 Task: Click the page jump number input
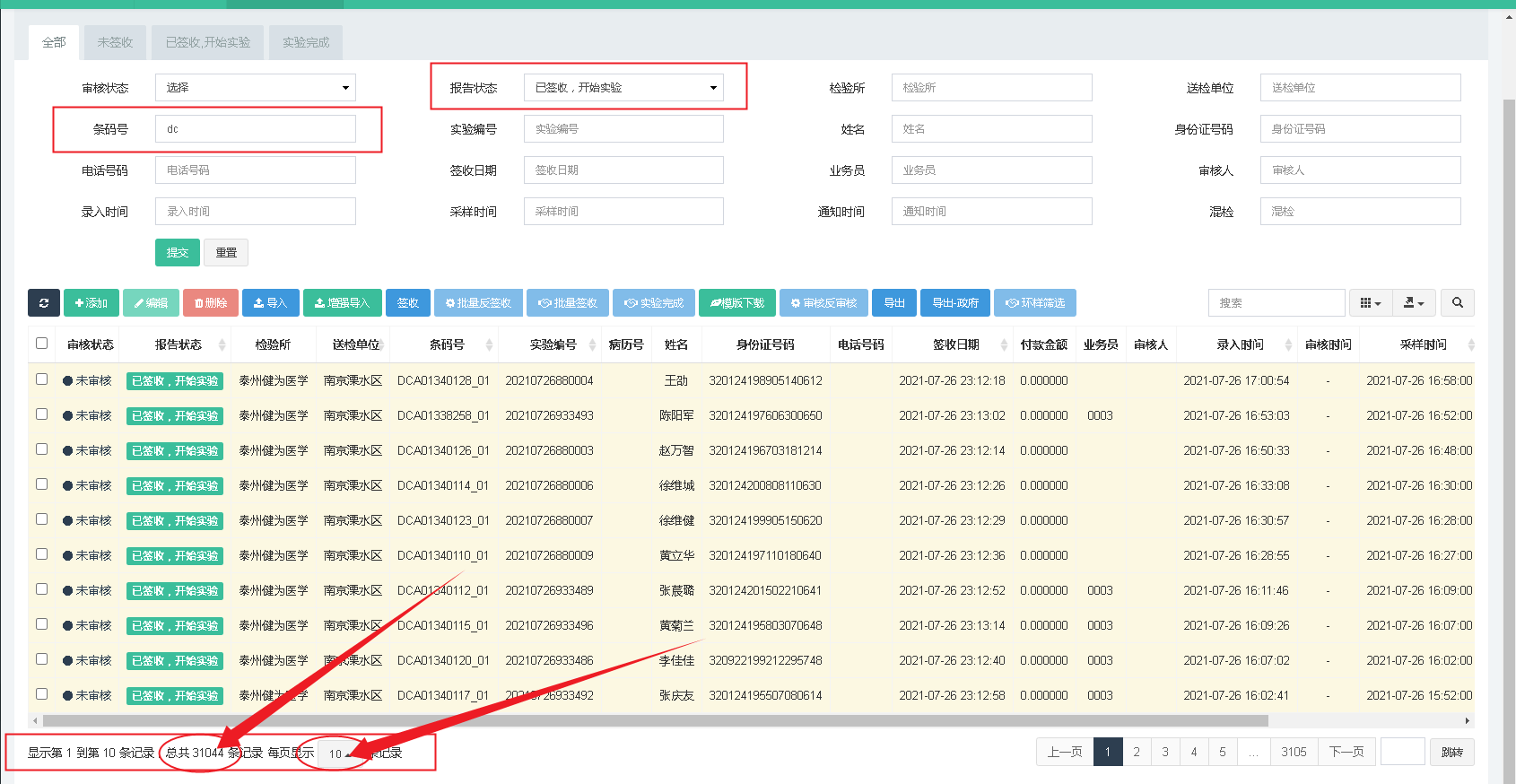(1403, 752)
